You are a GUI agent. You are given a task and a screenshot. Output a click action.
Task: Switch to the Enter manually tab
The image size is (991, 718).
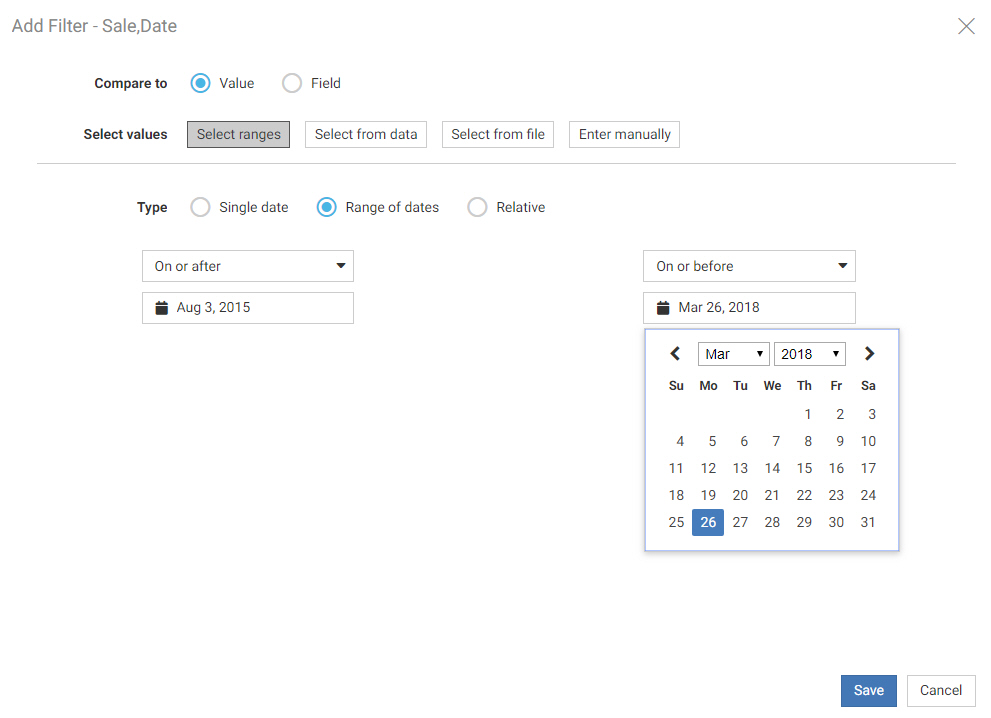click(624, 134)
